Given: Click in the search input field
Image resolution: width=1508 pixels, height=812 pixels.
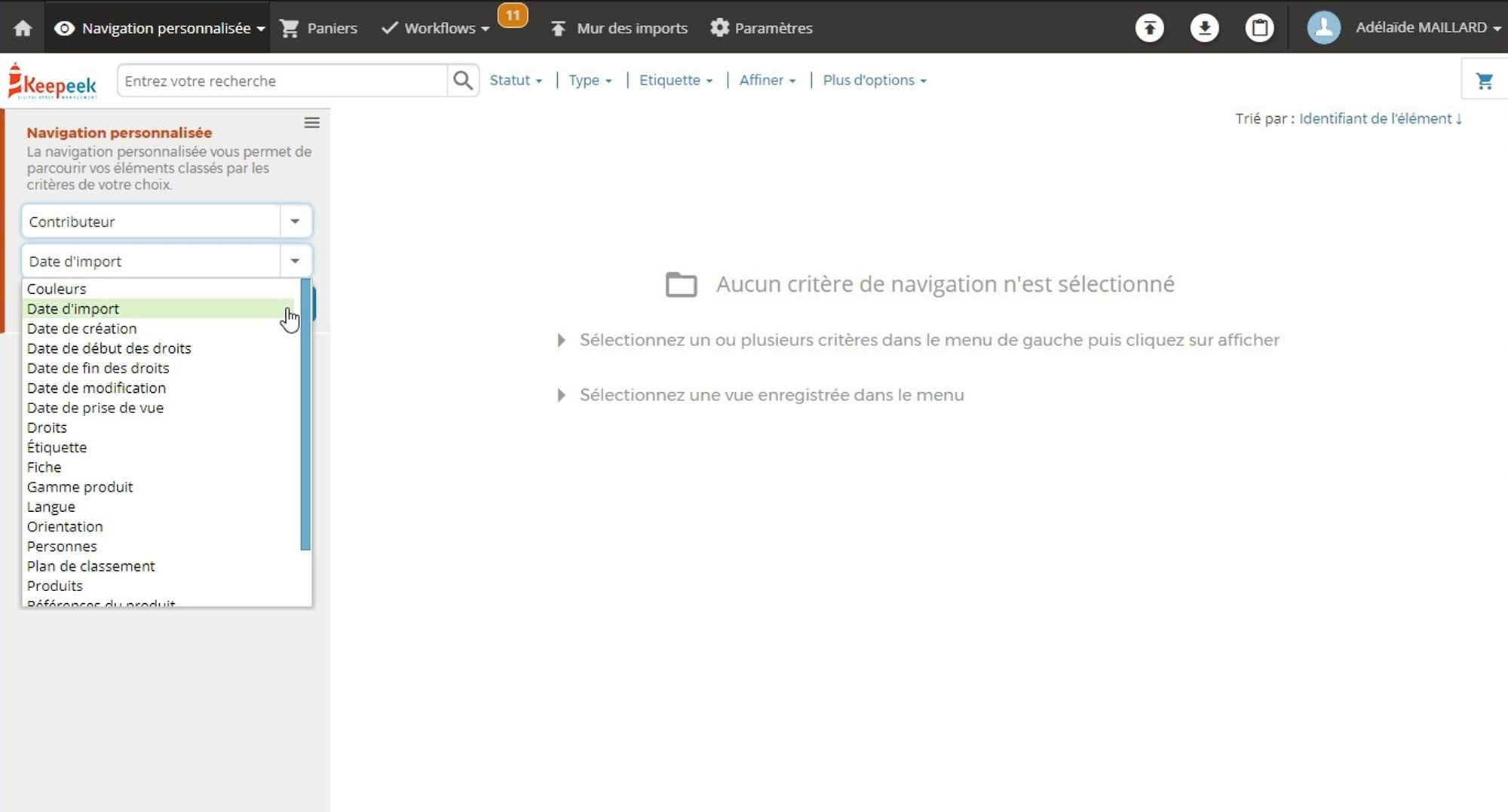Looking at the screenshot, I should click(x=283, y=81).
